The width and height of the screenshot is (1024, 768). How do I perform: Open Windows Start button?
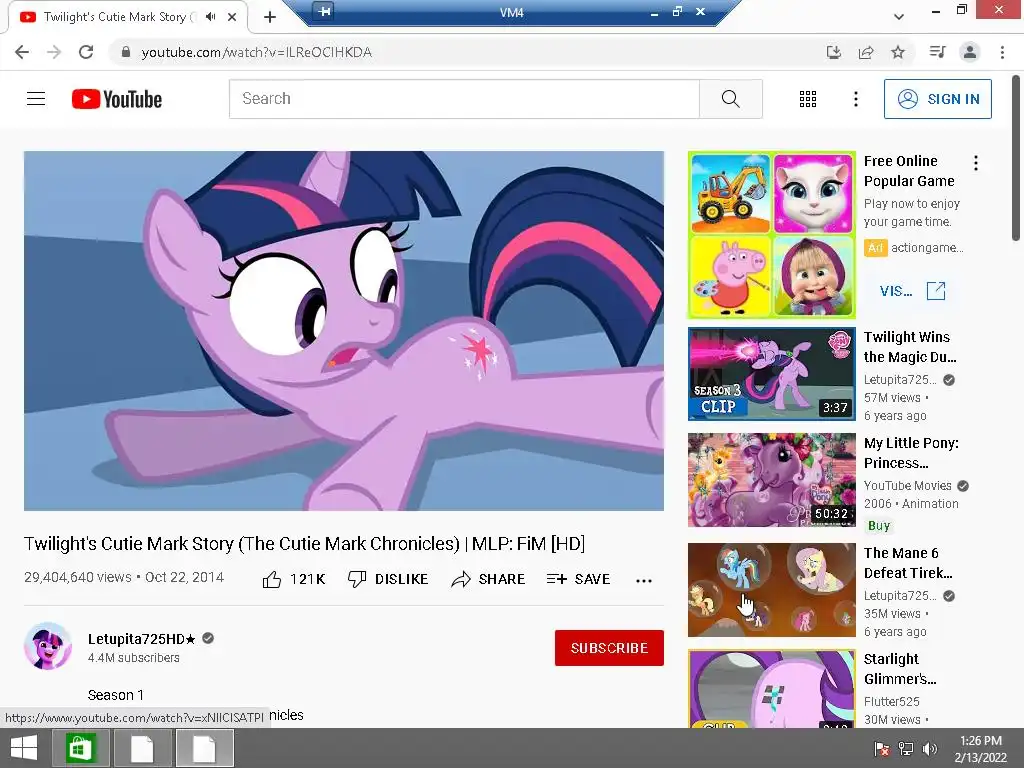click(x=24, y=748)
